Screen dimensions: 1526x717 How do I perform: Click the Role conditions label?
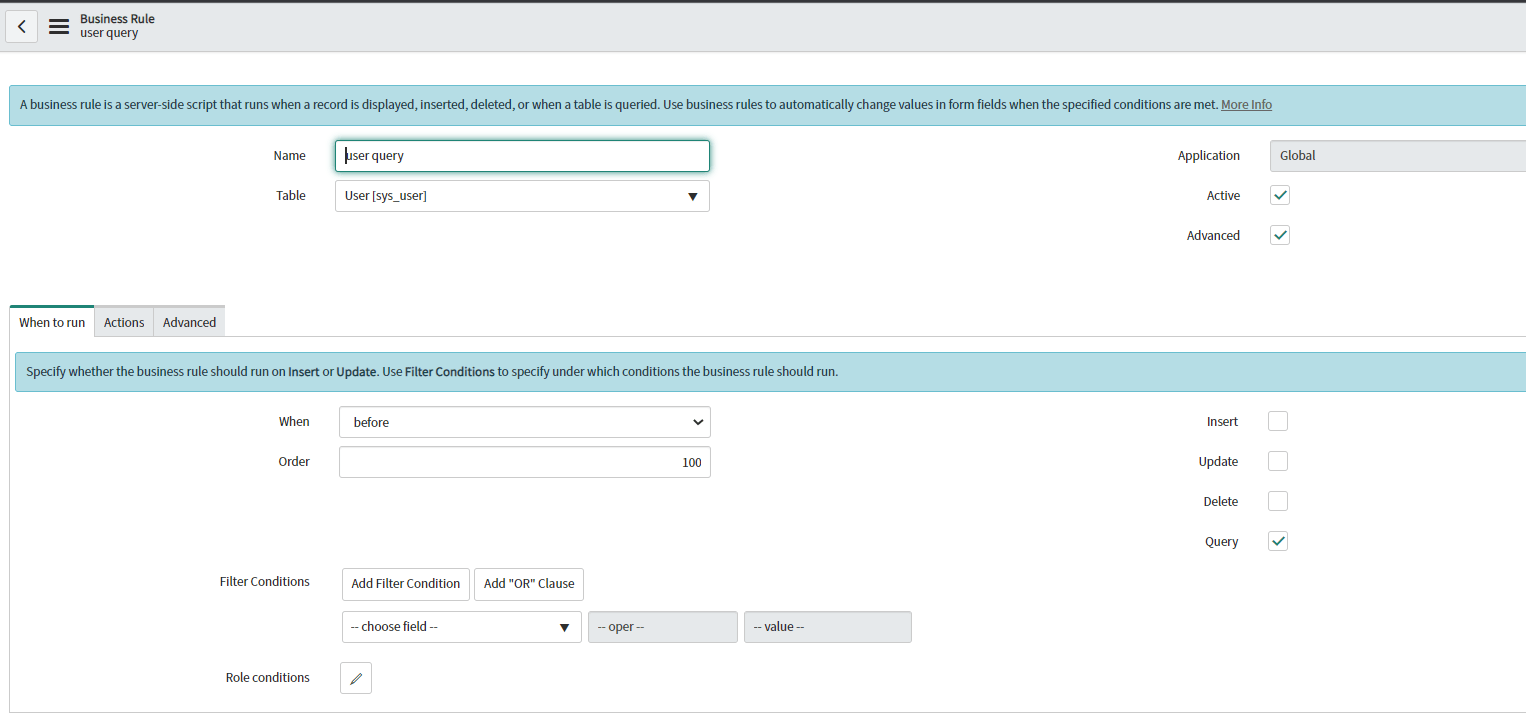point(268,678)
